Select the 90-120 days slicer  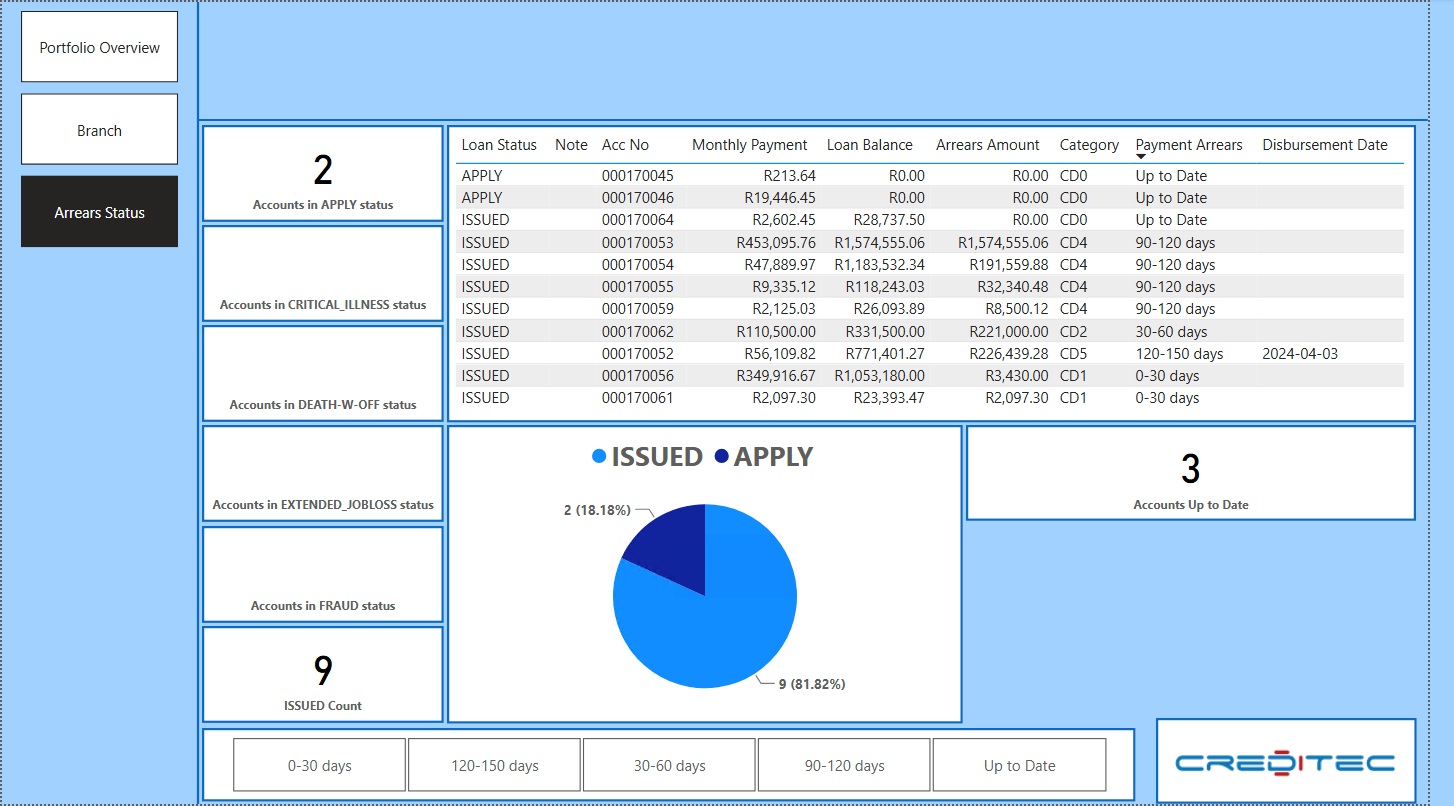(844, 765)
